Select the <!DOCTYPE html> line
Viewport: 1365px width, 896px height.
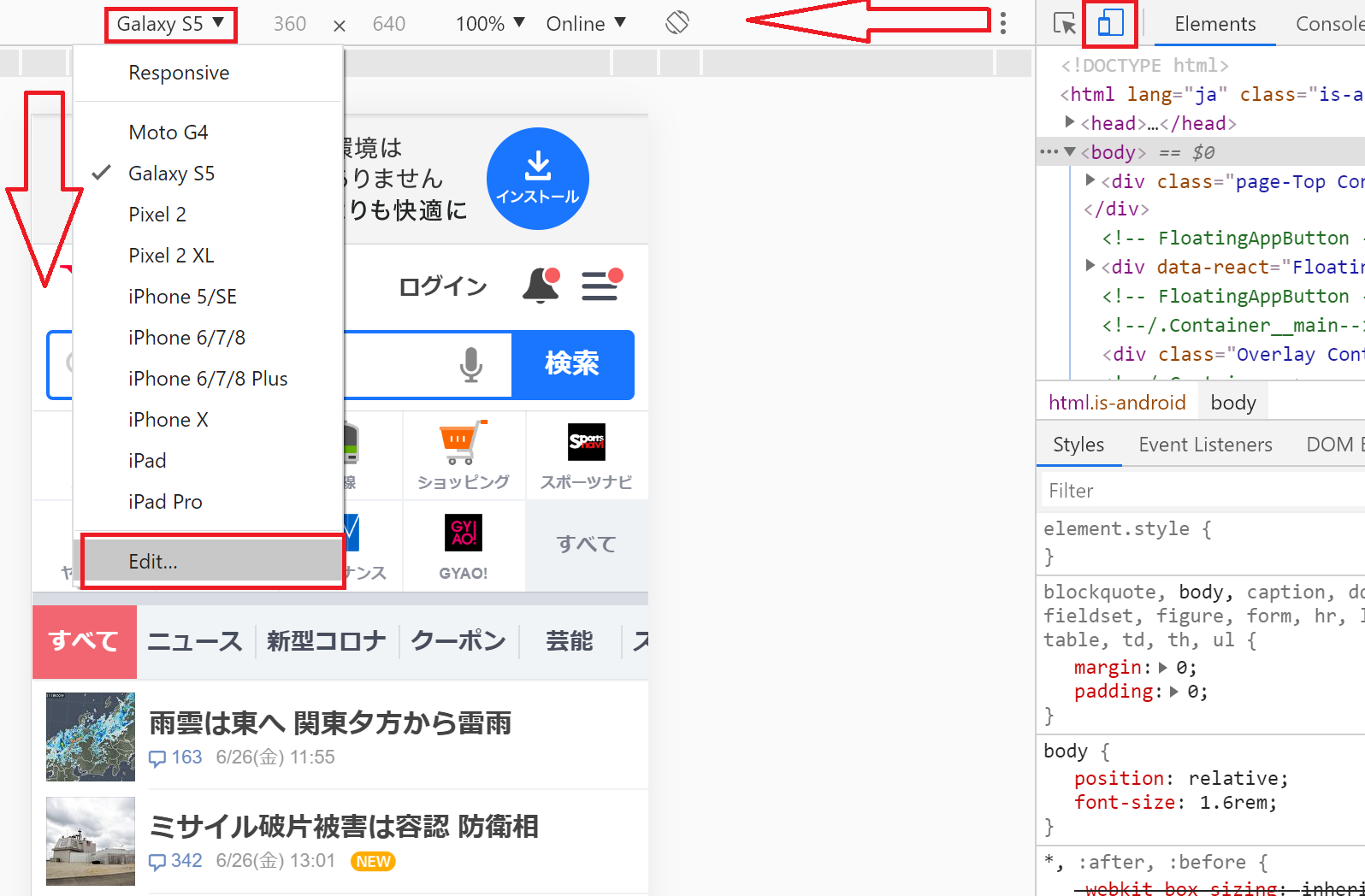click(x=1144, y=66)
